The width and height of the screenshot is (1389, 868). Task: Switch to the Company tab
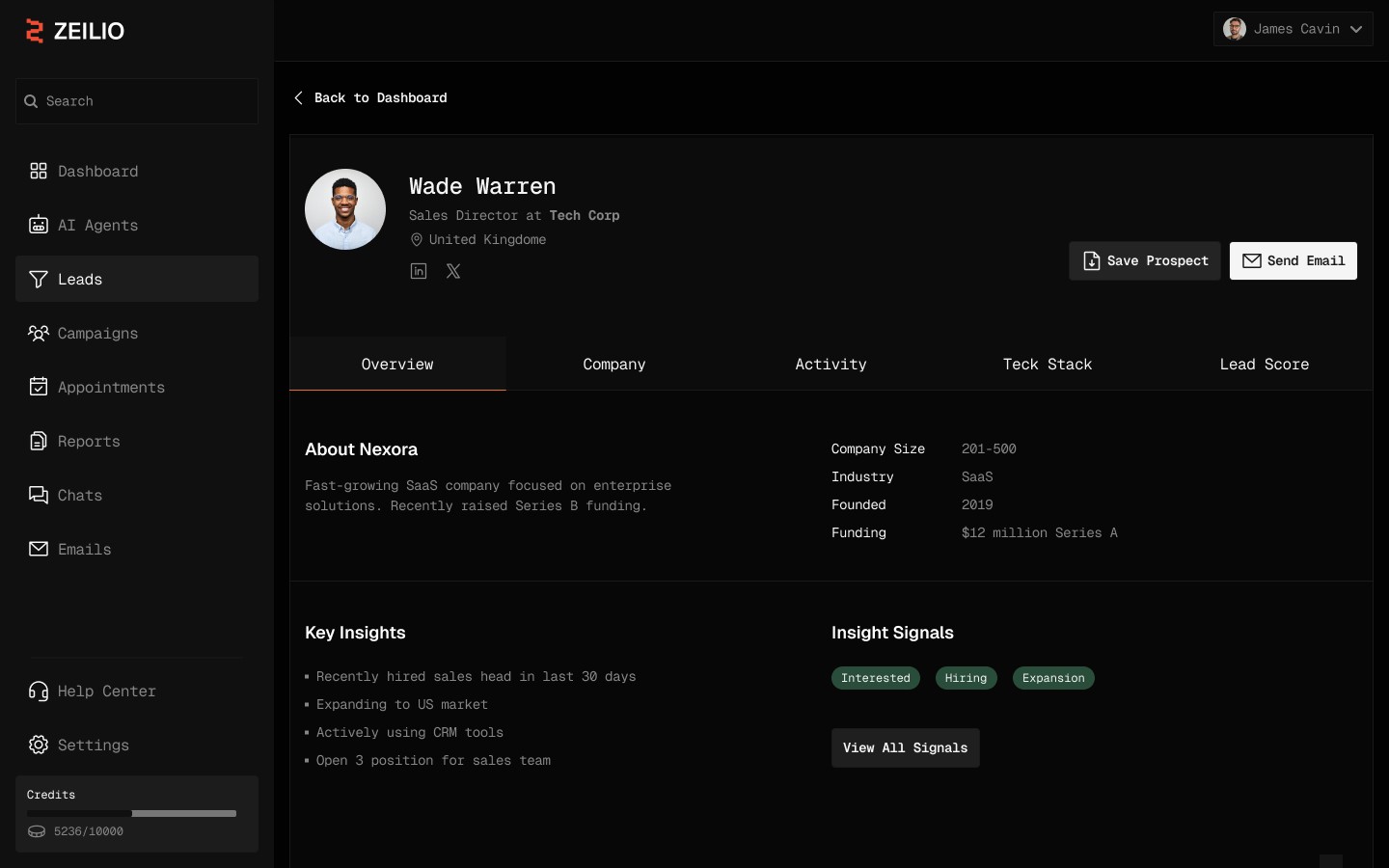pos(614,364)
